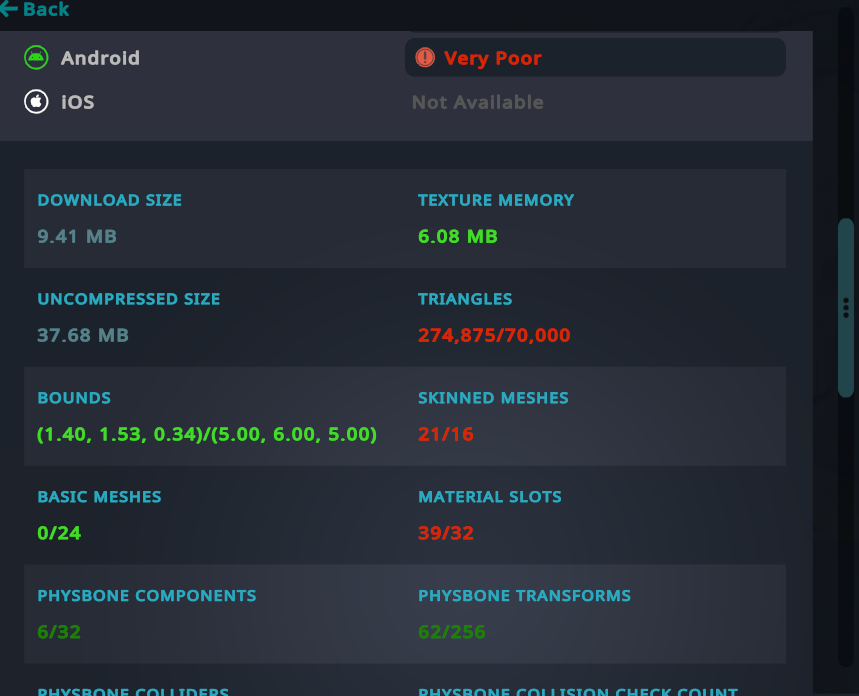Image resolution: width=859 pixels, height=696 pixels.
Task: Click the Triangles value 274,875/70,000
Action: pos(494,335)
